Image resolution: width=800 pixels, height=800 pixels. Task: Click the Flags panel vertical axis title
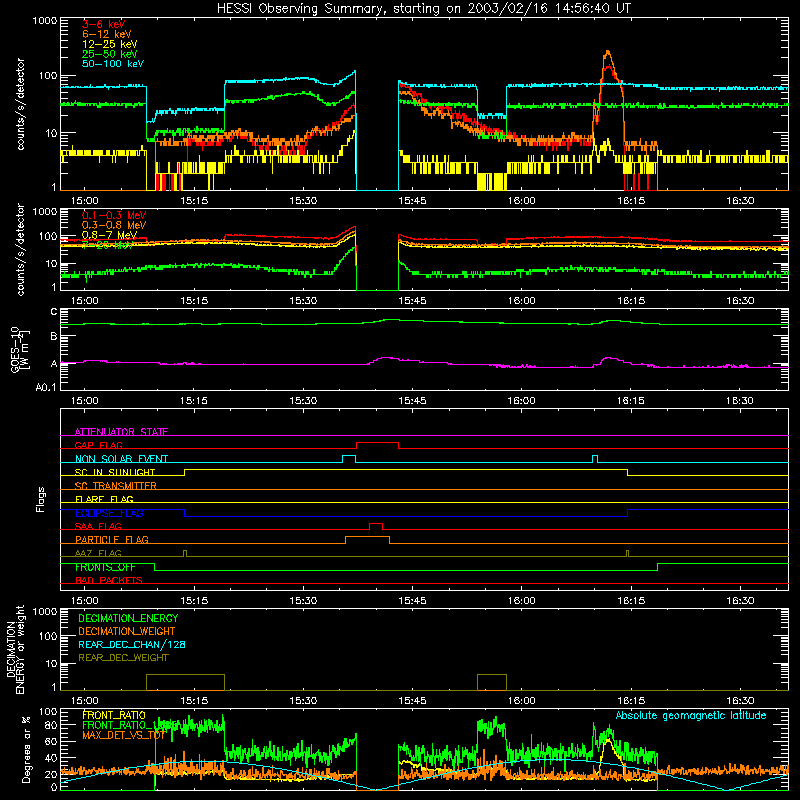pyautogui.click(x=41, y=499)
